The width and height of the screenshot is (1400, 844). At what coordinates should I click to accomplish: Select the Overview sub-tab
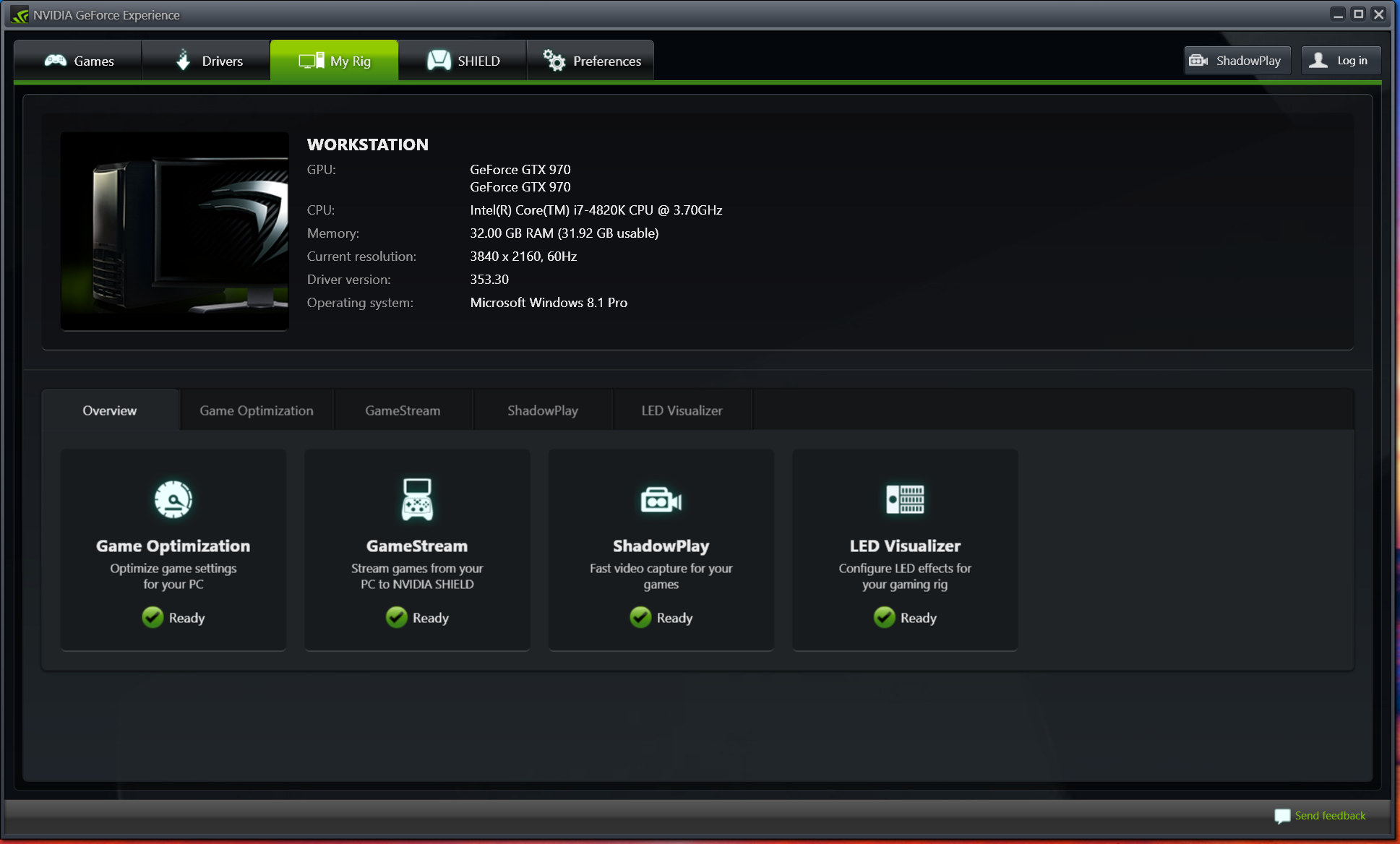click(110, 410)
